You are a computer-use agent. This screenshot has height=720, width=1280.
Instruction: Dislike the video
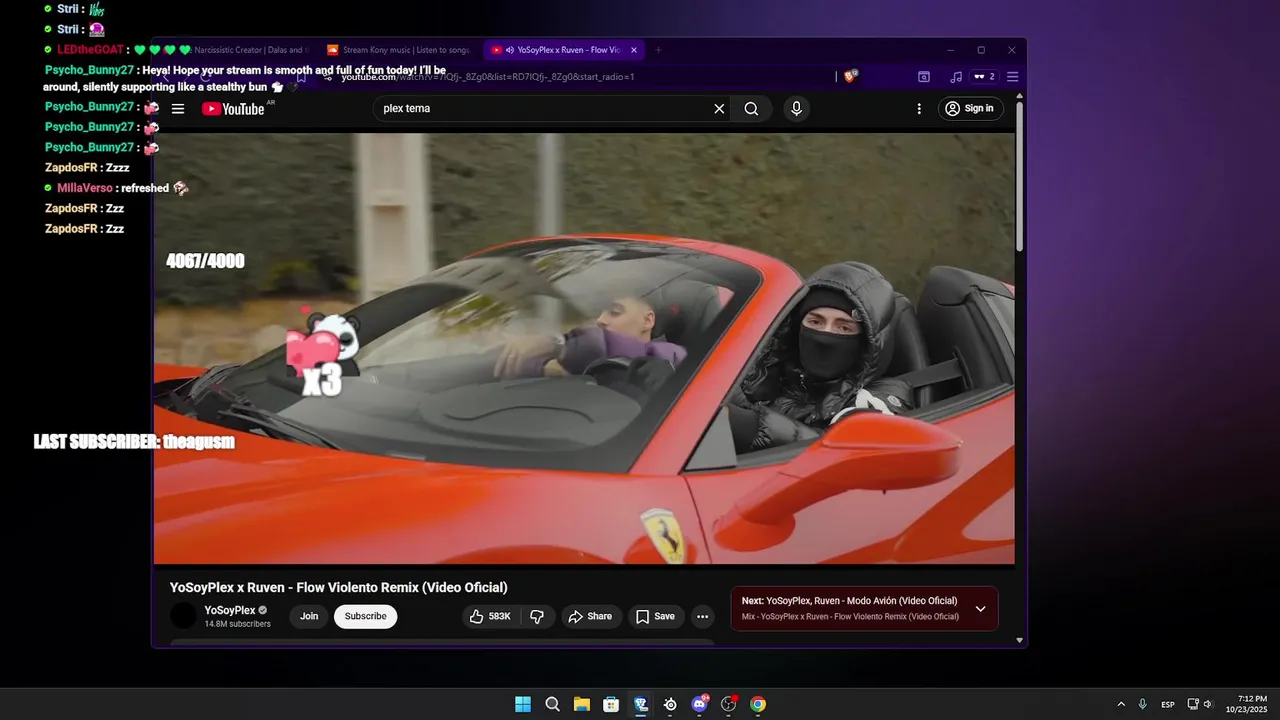(537, 617)
